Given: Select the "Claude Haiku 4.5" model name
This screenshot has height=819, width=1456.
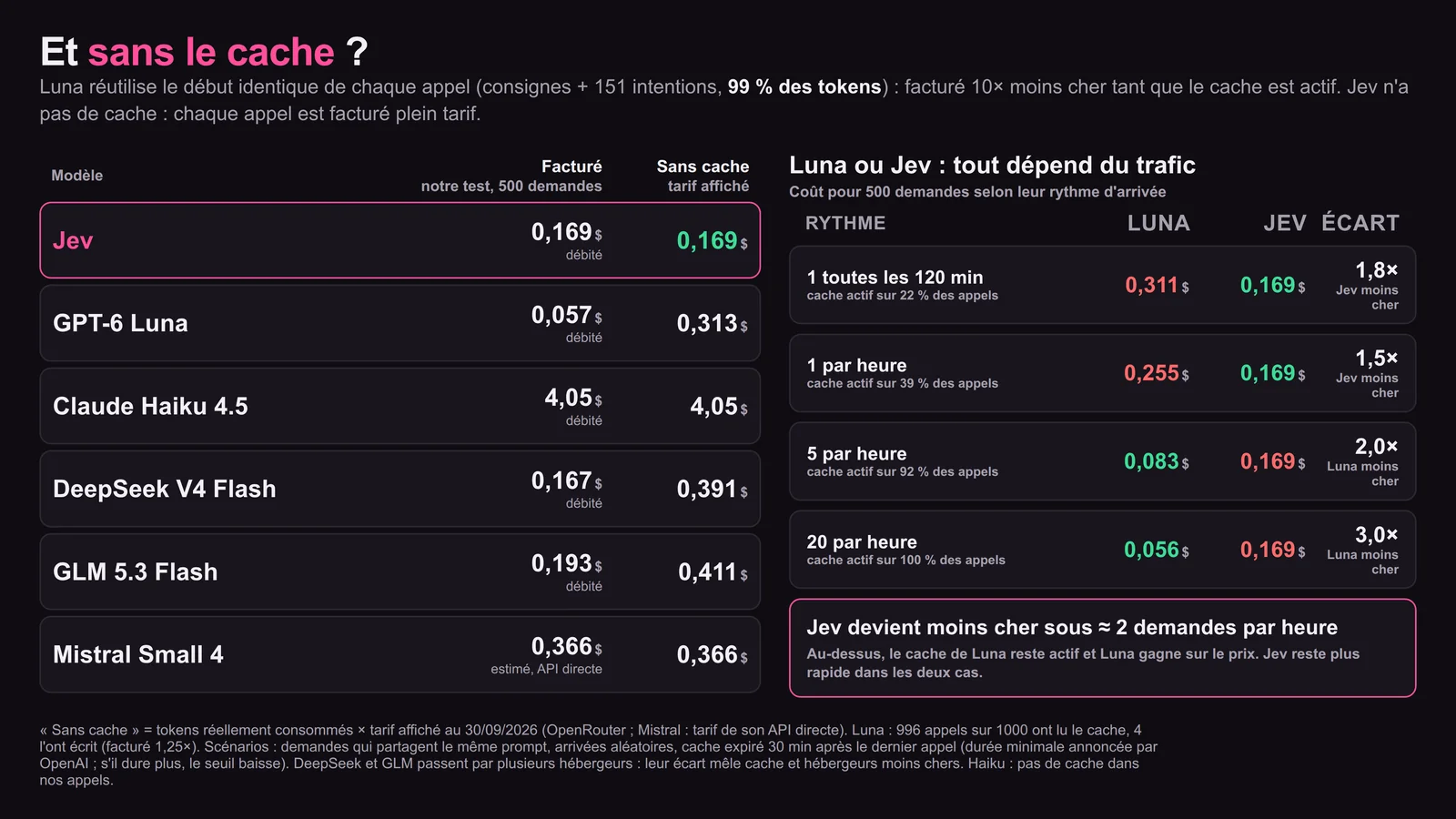Looking at the screenshot, I should (x=150, y=406).
